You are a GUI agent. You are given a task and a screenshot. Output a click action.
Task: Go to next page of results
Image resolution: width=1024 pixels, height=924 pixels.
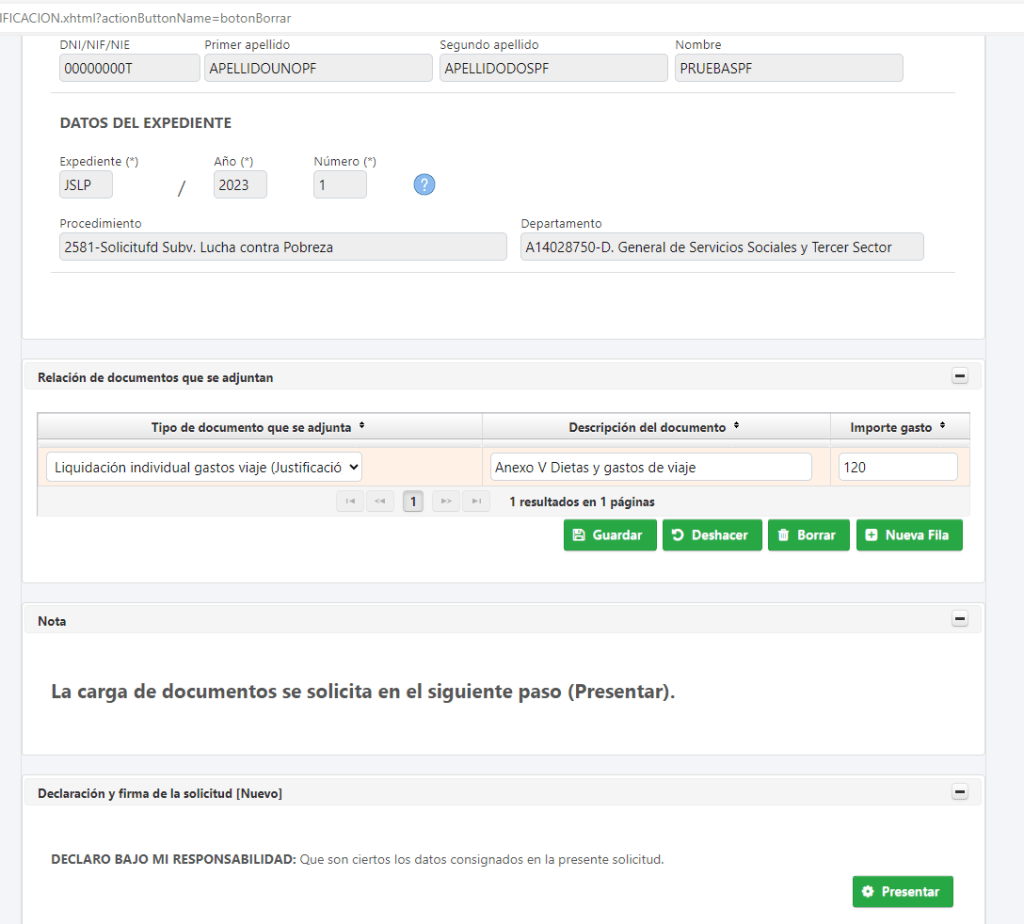(x=447, y=501)
